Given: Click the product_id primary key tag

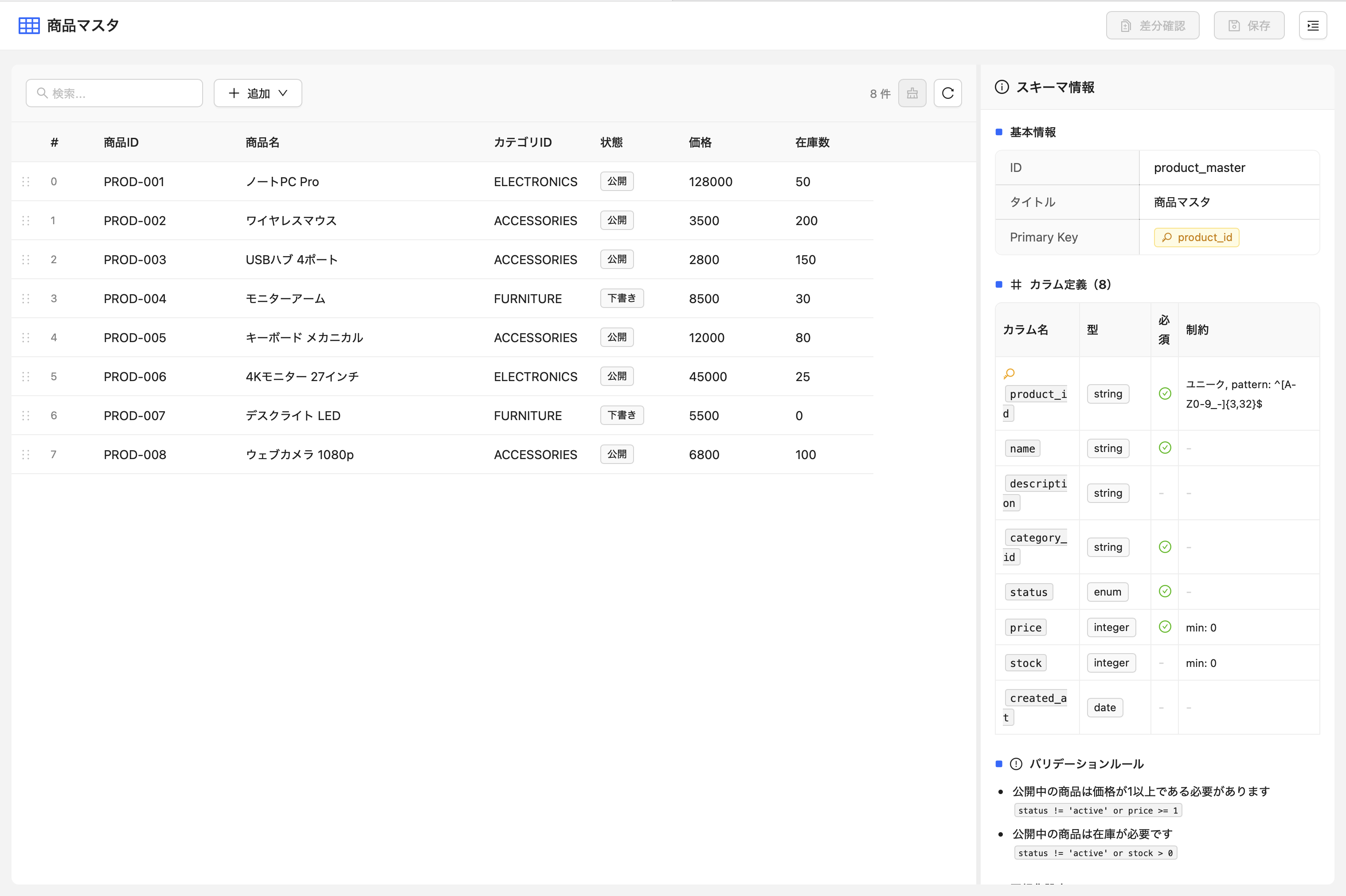Looking at the screenshot, I should (1196, 237).
